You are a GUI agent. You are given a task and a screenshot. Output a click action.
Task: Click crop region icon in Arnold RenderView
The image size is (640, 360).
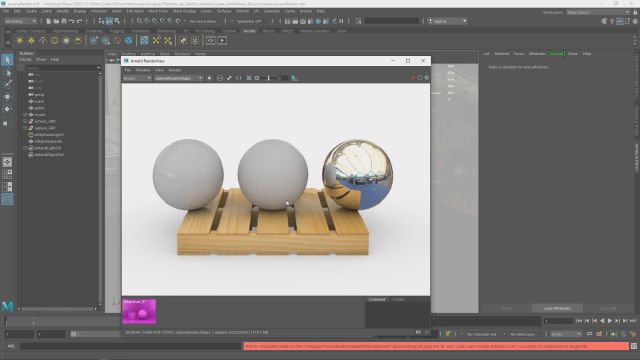pyautogui.click(x=220, y=78)
